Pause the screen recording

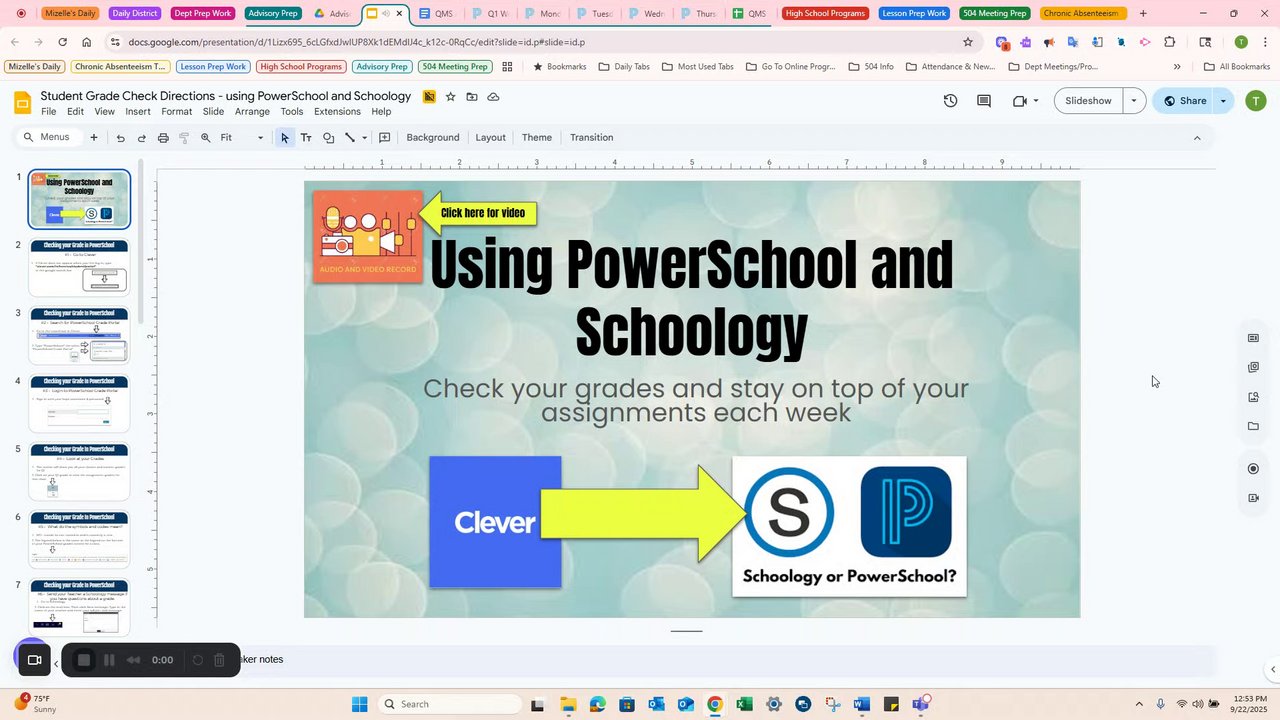click(x=110, y=660)
